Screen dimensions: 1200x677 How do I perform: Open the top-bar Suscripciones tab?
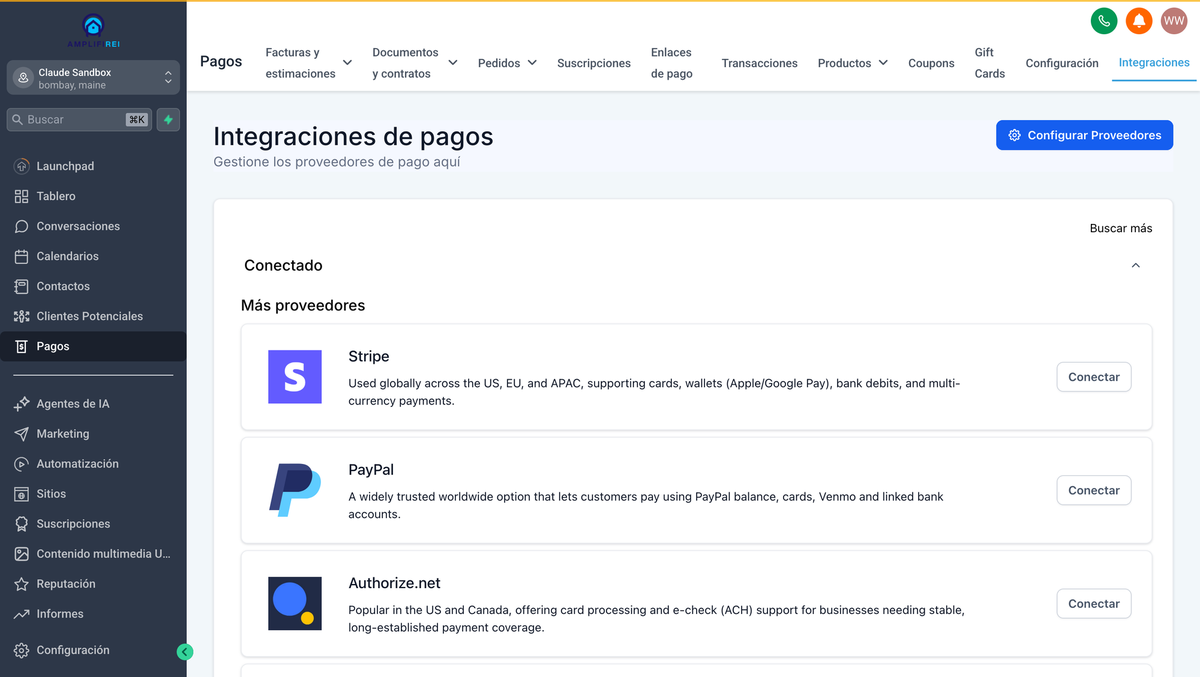point(594,63)
